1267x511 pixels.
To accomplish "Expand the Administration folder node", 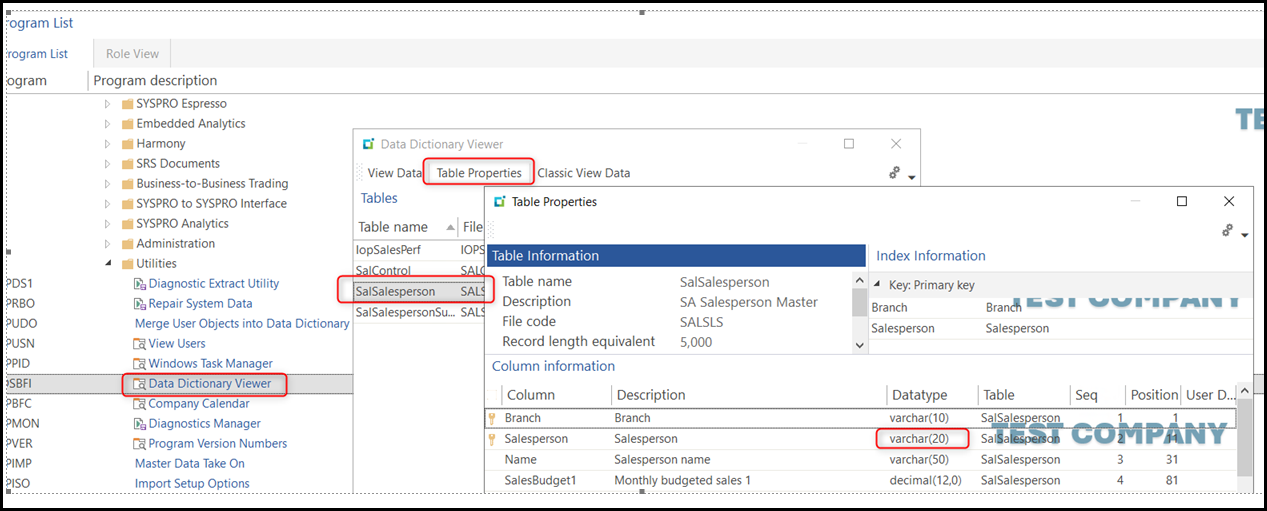I will [x=108, y=244].
